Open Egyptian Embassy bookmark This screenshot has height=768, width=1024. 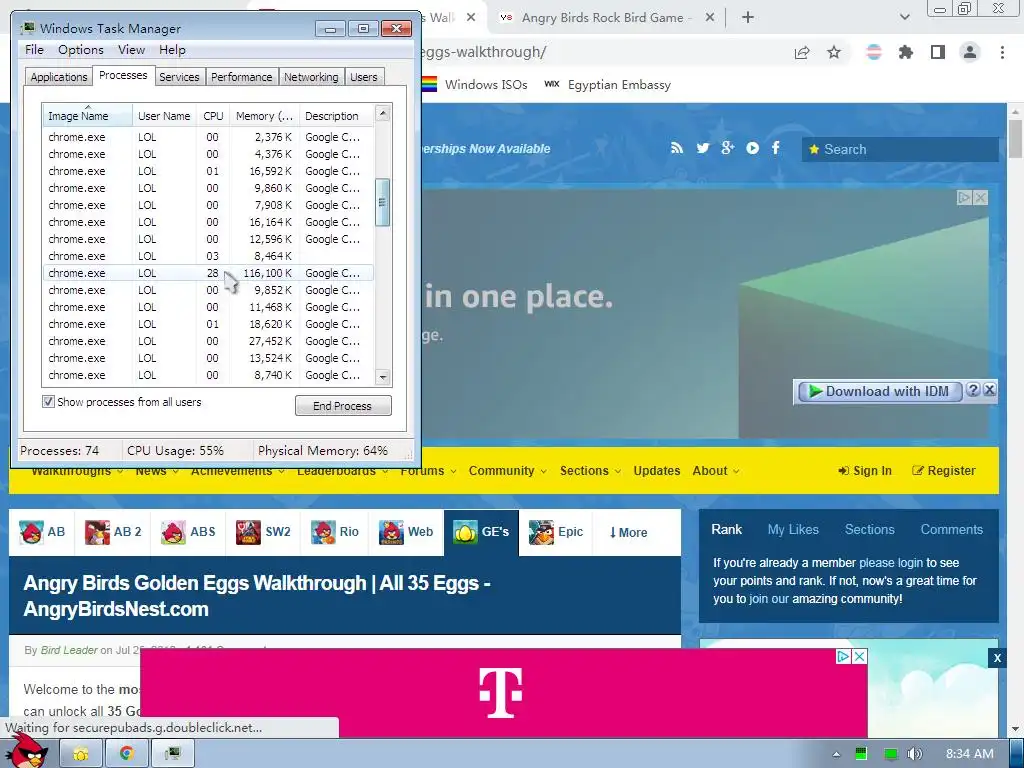point(607,84)
